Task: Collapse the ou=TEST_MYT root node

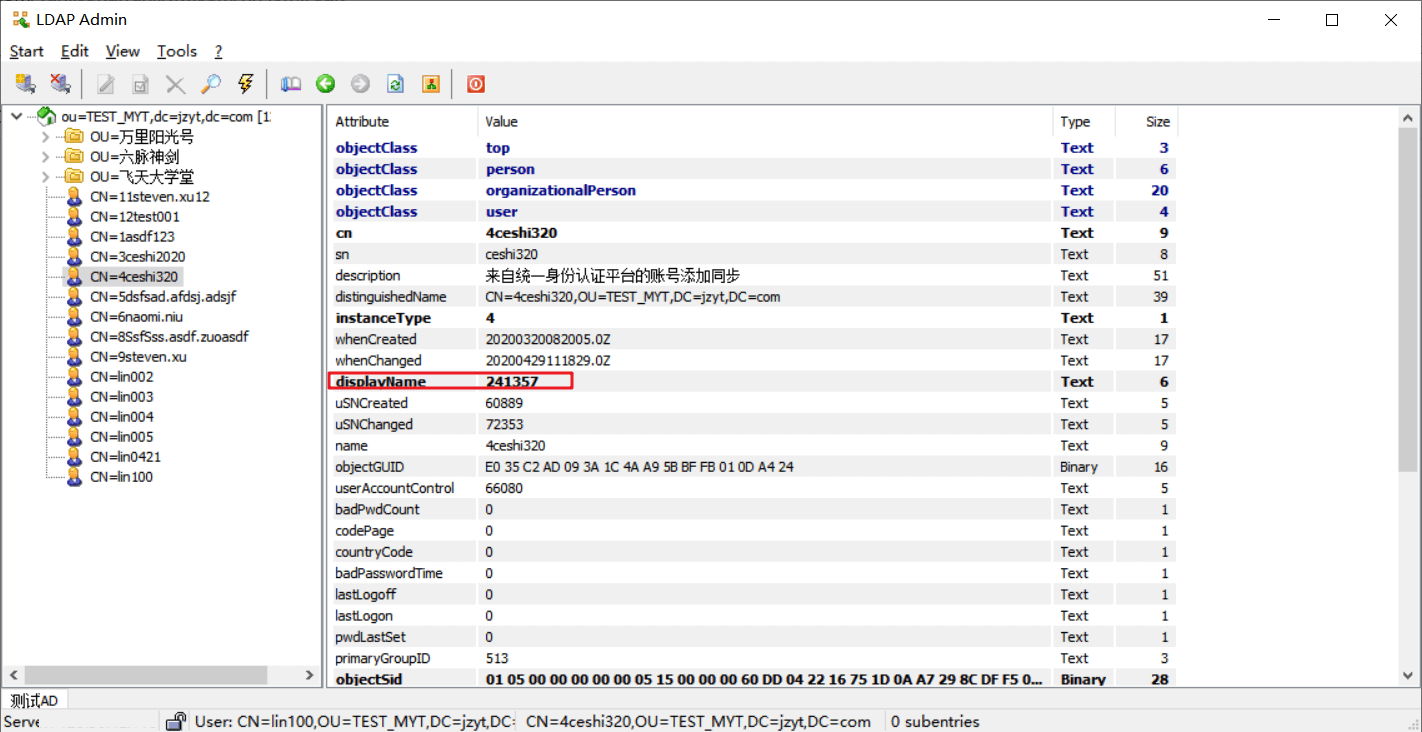Action: click(17, 117)
